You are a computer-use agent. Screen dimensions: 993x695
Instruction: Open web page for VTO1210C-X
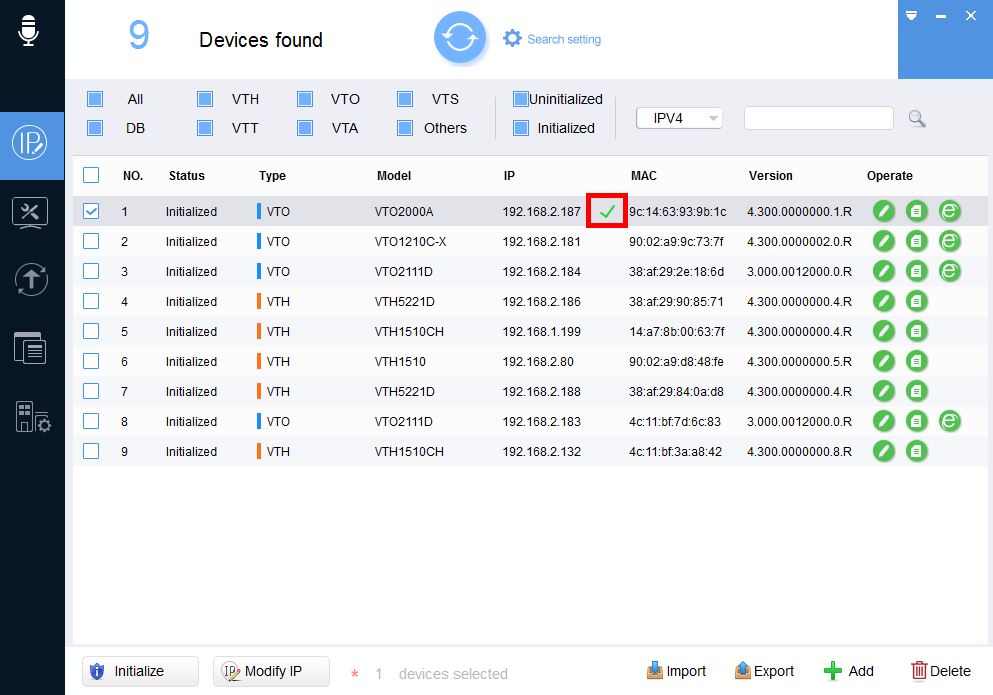[x=949, y=241]
